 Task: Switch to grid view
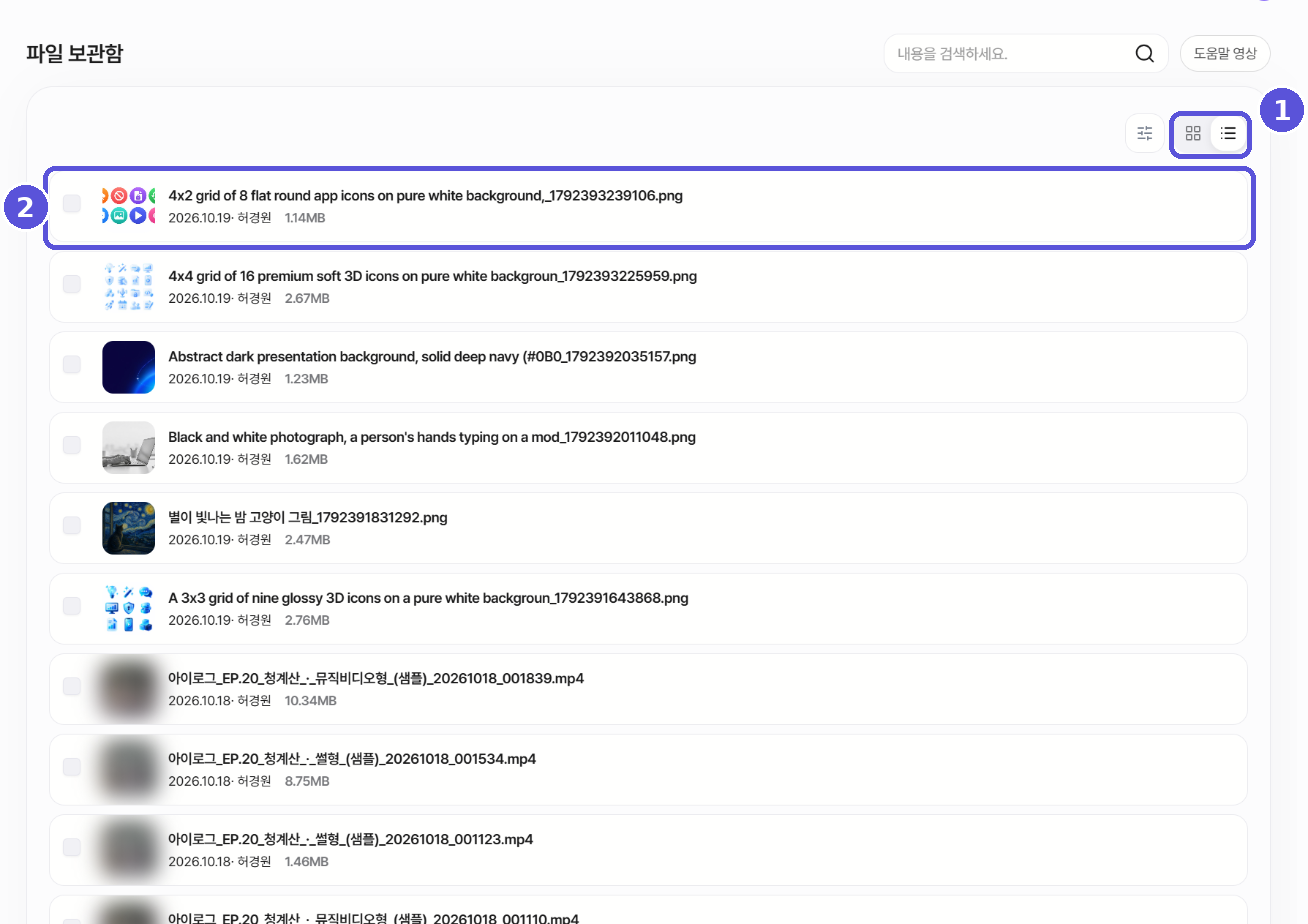click(1193, 133)
